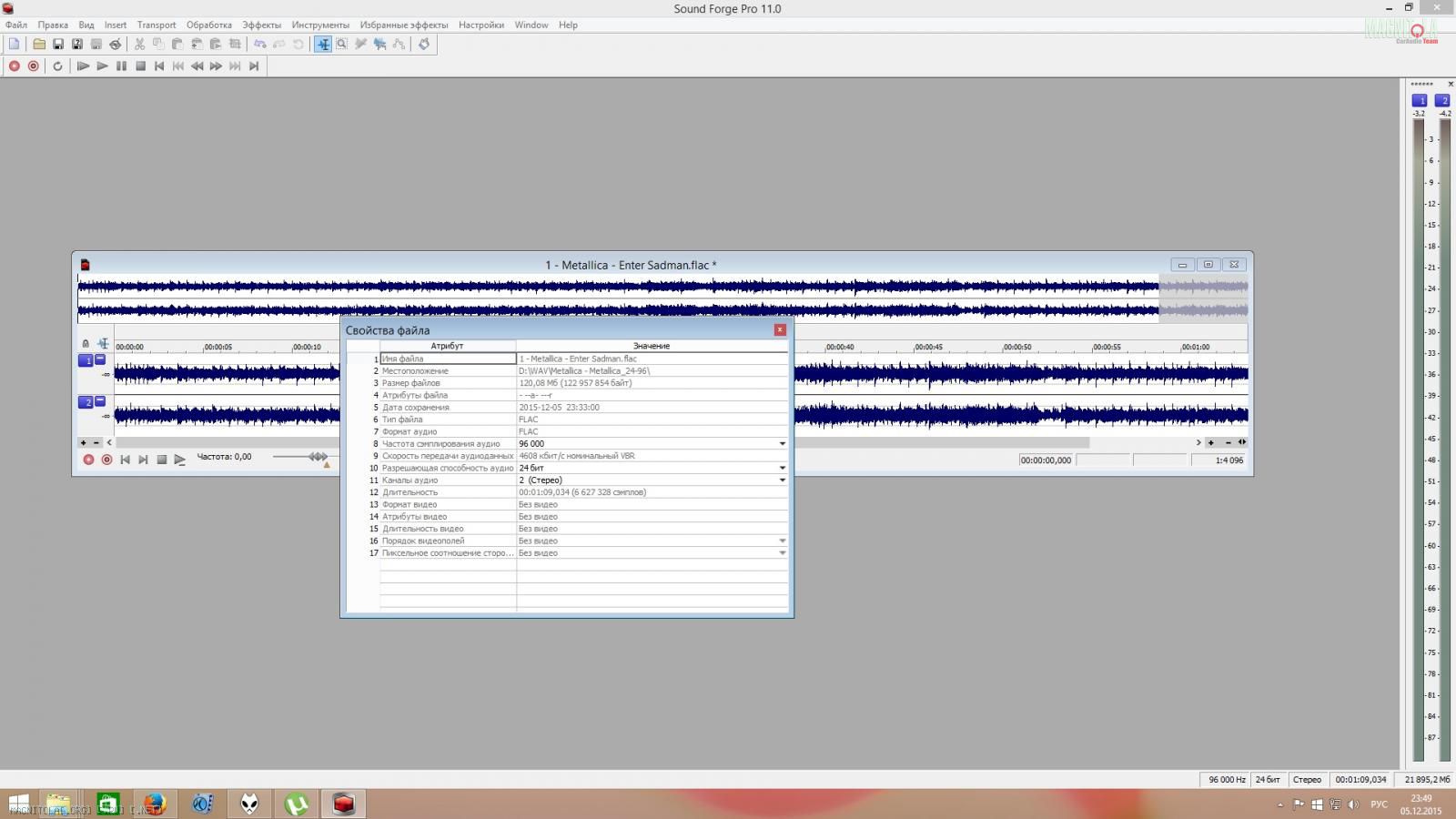Click Play button in the data window transport
This screenshot has height=819, width=1456.
click(179, 460)
